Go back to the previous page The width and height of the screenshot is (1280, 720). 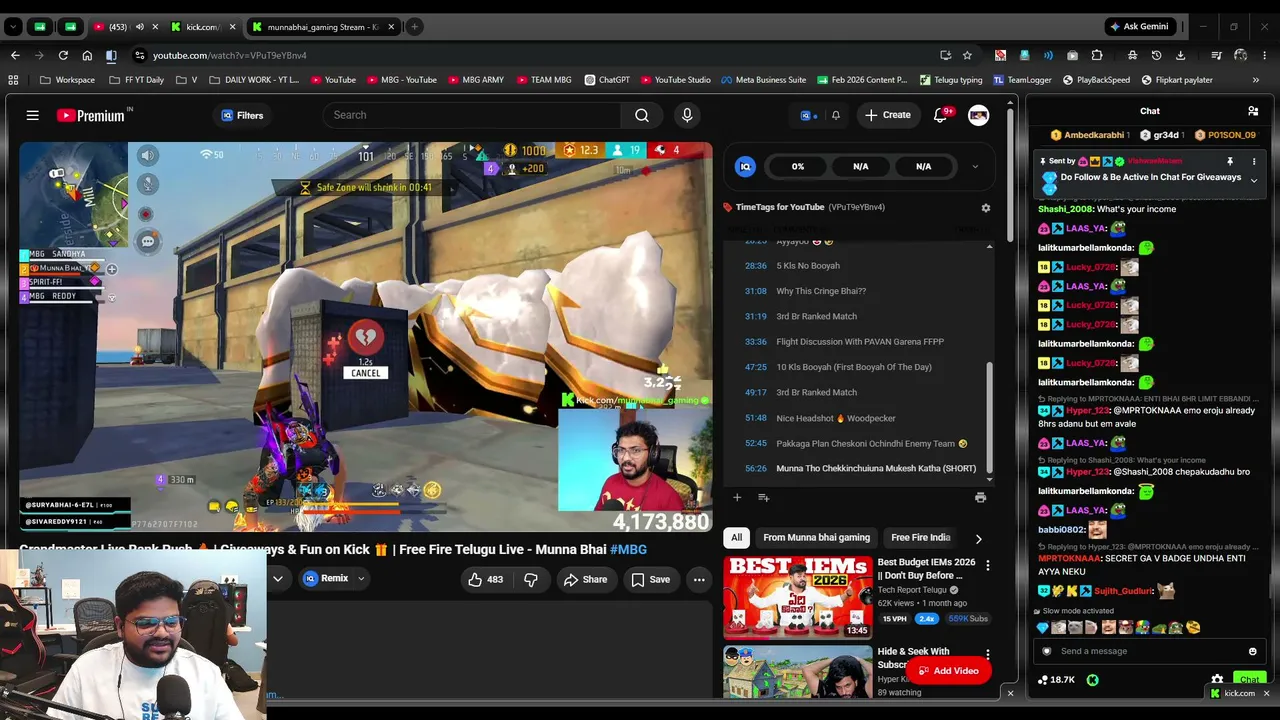tap(15, 55)
